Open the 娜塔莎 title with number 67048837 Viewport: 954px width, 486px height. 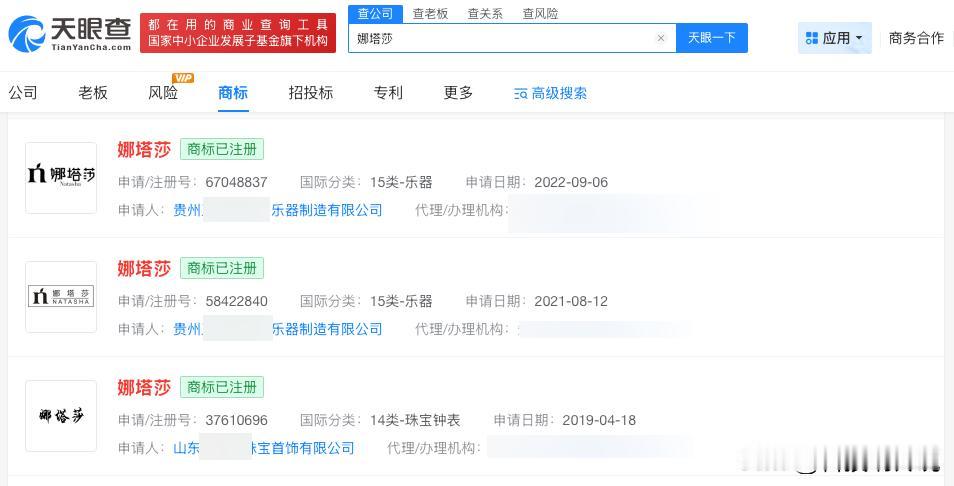pyautogui.click(x=144, y=150)
